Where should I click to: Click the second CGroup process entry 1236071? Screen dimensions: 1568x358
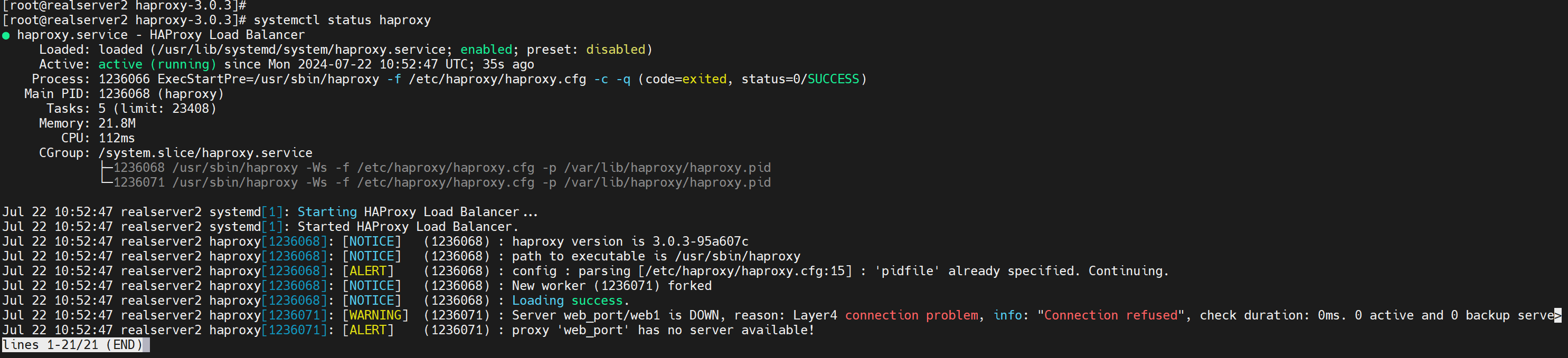click(x=139, y=183)
